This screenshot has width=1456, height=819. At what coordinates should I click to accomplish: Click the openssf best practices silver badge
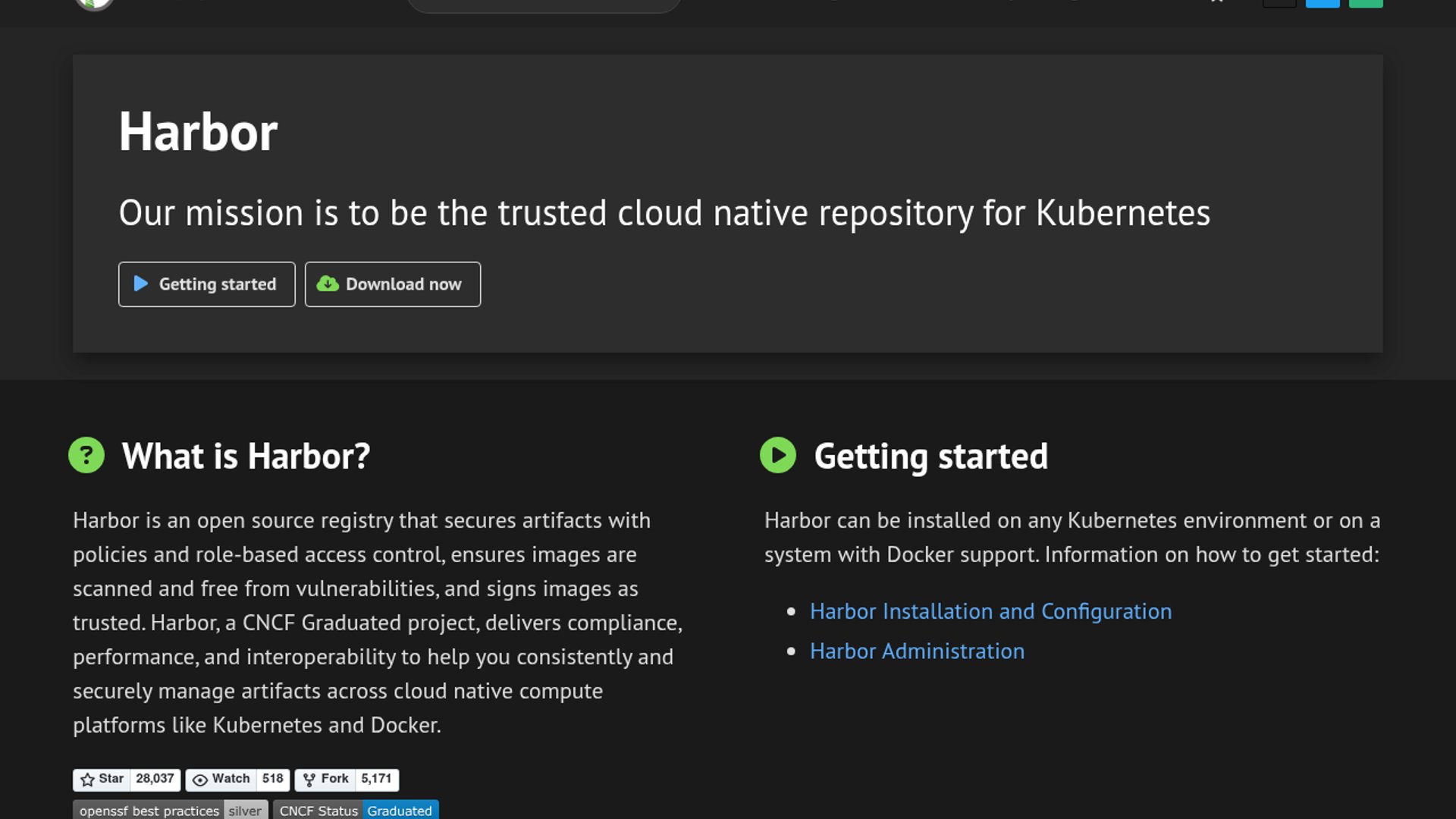(x=170, y=811)
